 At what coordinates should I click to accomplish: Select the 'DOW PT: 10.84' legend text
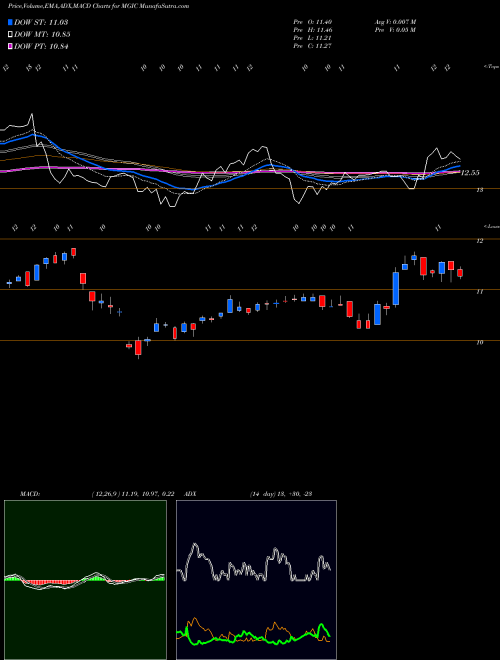41,47
